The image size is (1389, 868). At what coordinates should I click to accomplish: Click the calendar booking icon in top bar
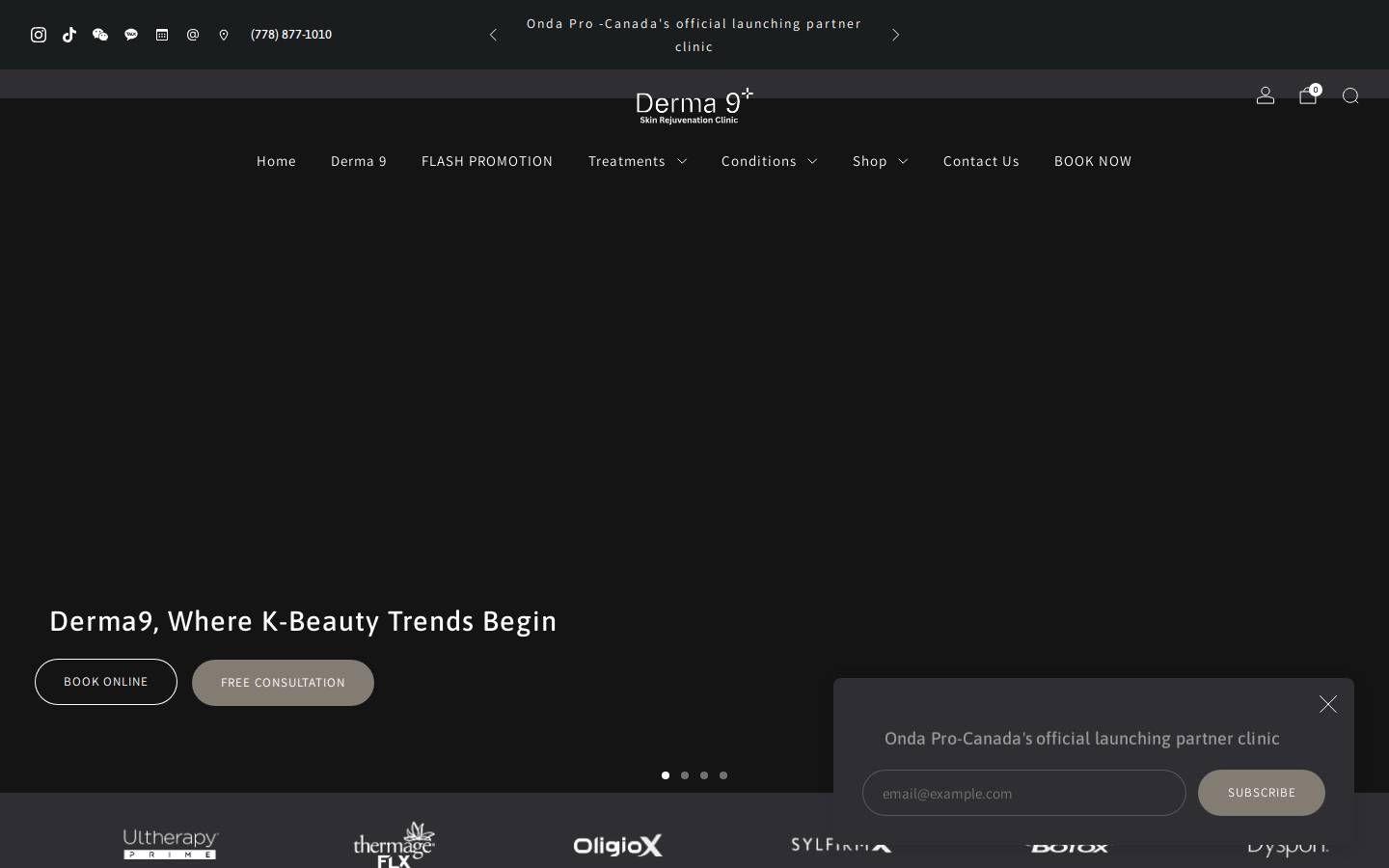pyautogui.click(x=162, y=35)
